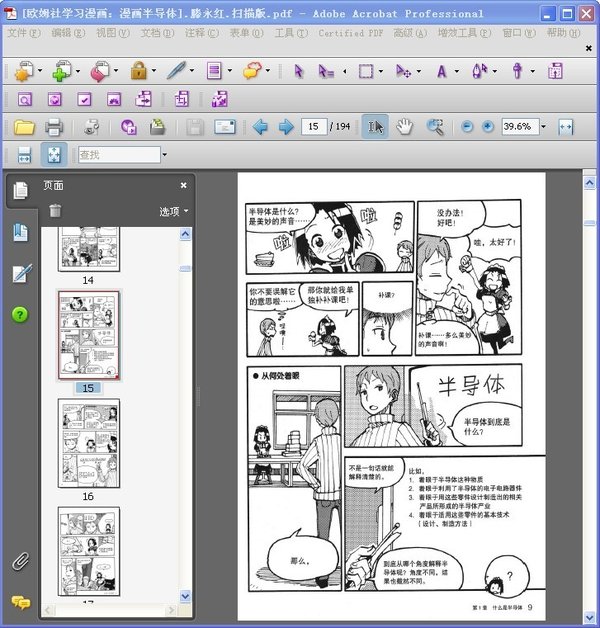
Task: Click the Forms icon
Action: click(x=214, y=71)
